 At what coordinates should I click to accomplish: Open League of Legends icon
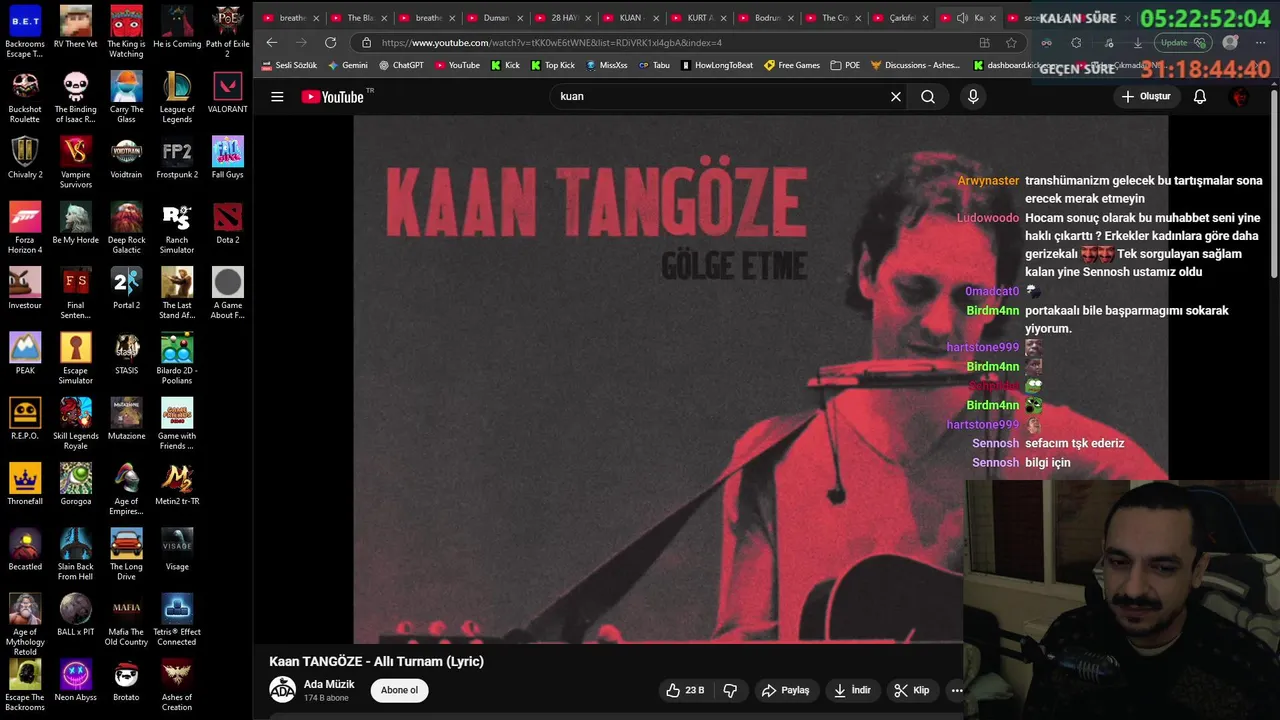[x=177, y=97]
